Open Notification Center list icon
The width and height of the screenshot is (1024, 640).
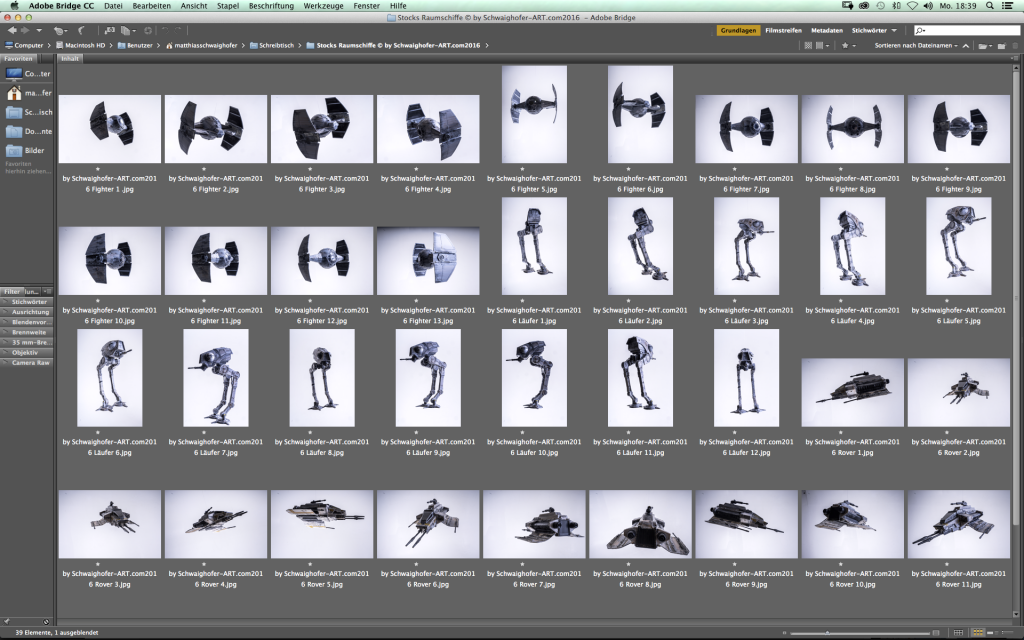pos(1008,6)
